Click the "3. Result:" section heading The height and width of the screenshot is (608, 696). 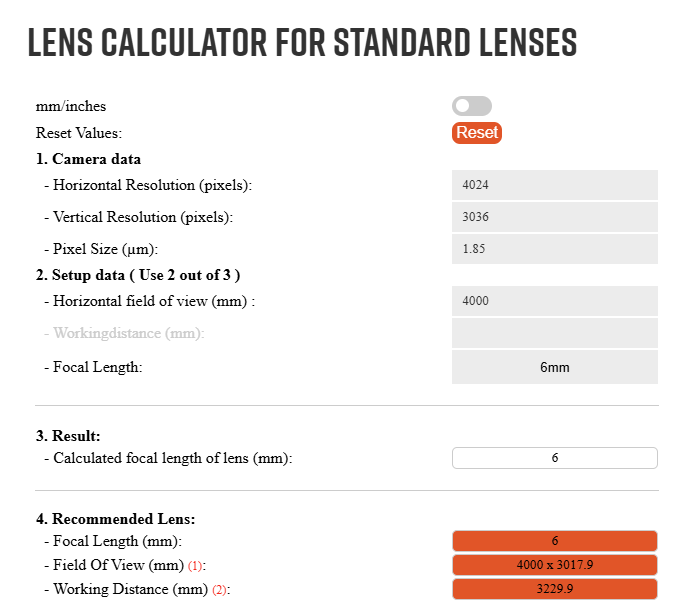(x=68, y=436)
